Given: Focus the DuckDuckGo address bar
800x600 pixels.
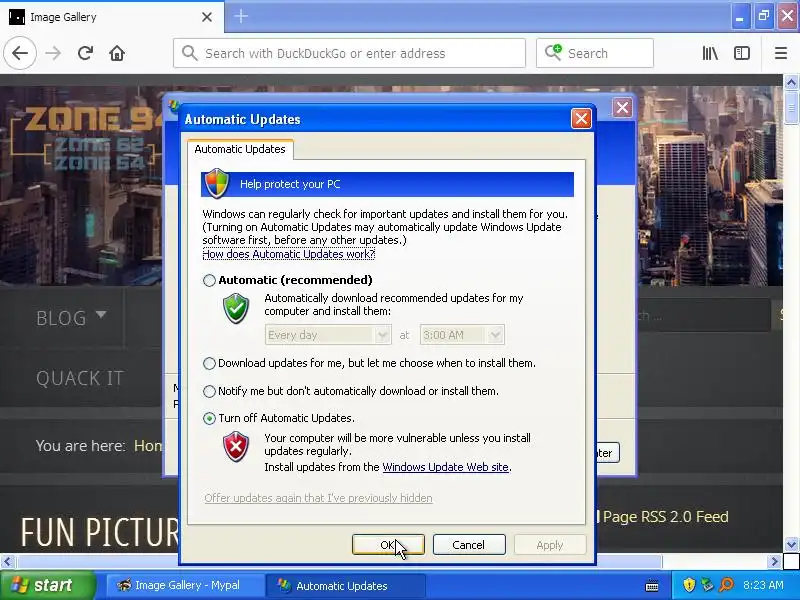Looking at the screenshot, I should pyautogui.click(x=349, y=53).
